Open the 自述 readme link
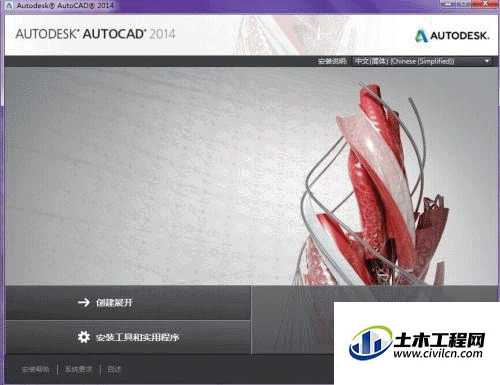 [x=114, y=369]
